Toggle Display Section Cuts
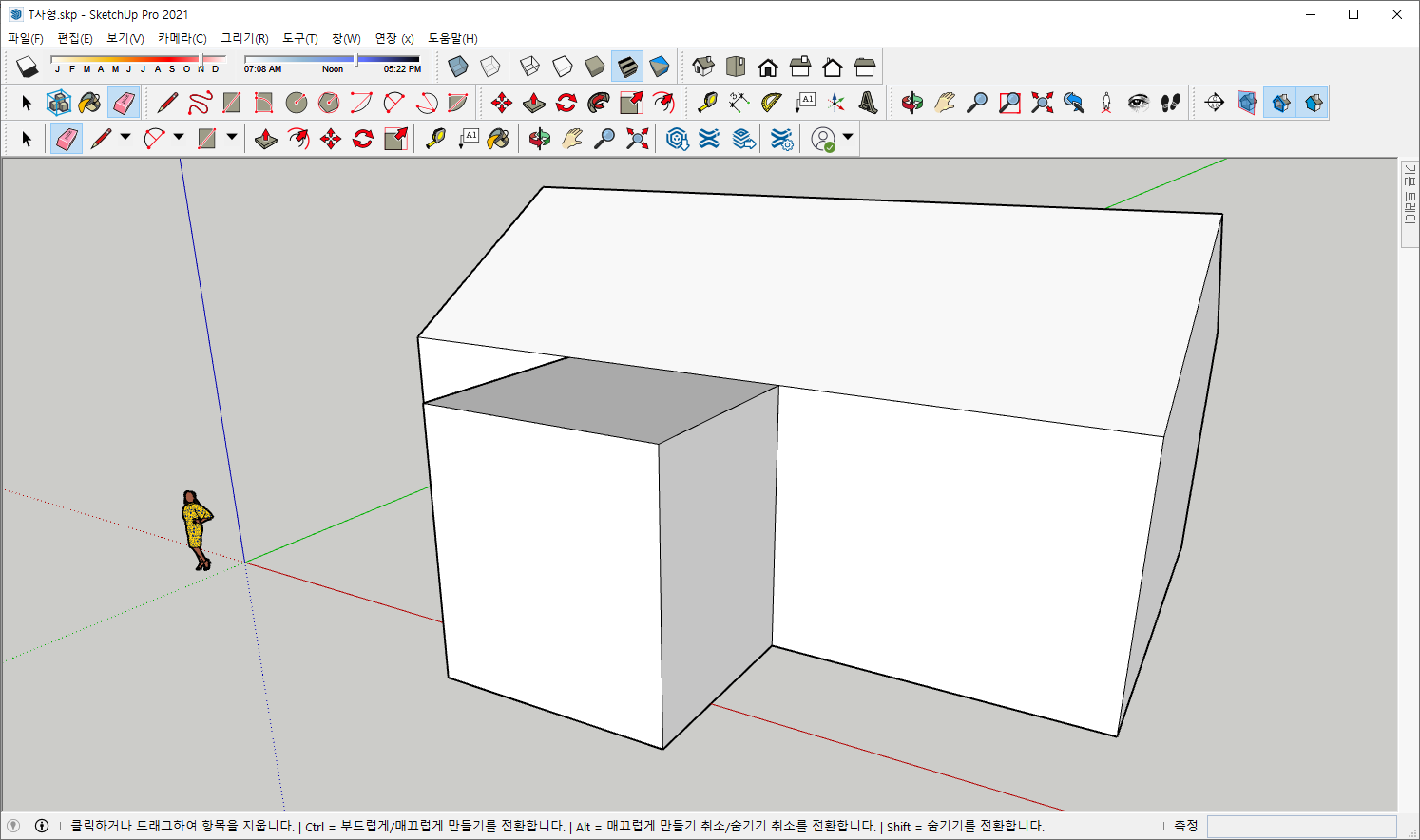 pyautogui.click(x=1280, y=103)
